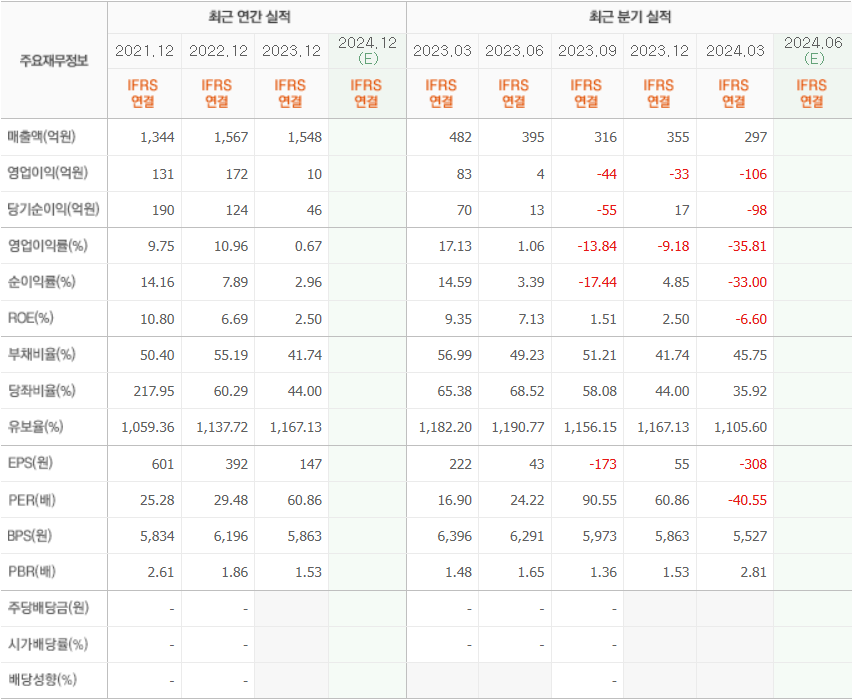Select the '부채비율(%)' row label
This screenshot has height=700, width=853.
point(41,355)
